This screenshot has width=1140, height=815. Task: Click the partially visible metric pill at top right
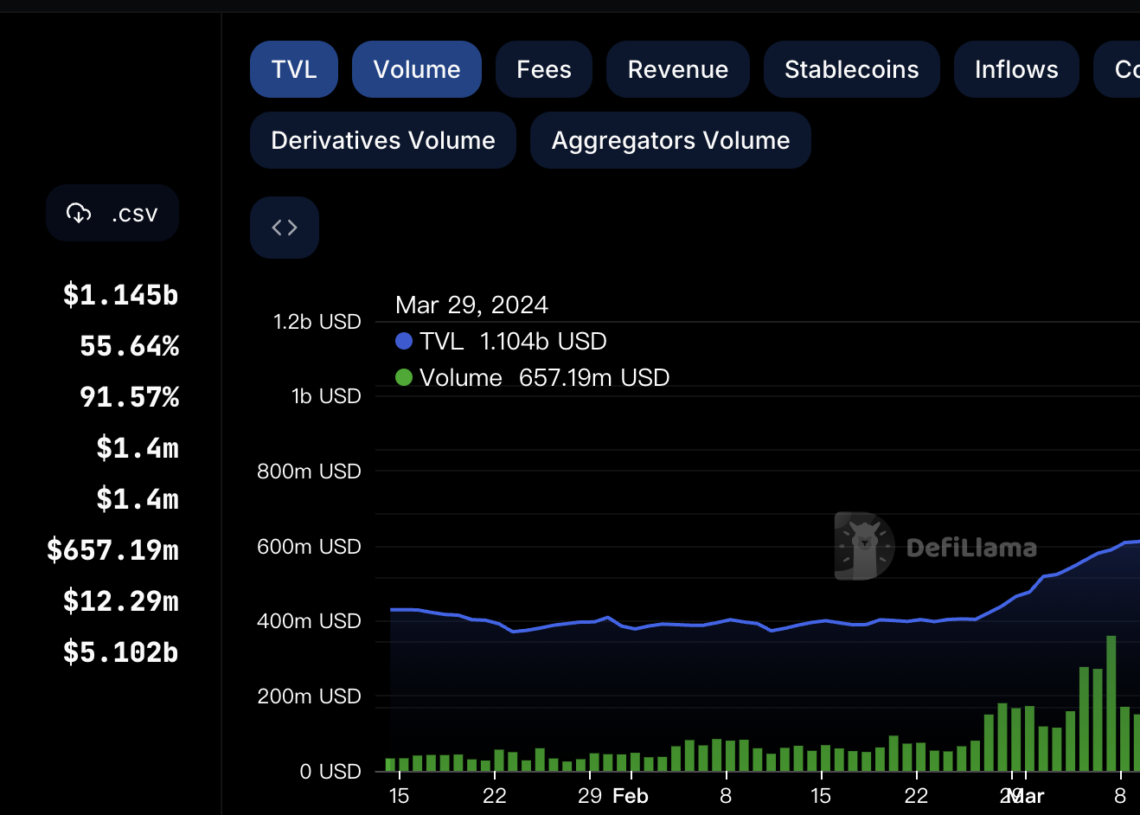(x=1125, y=69)
